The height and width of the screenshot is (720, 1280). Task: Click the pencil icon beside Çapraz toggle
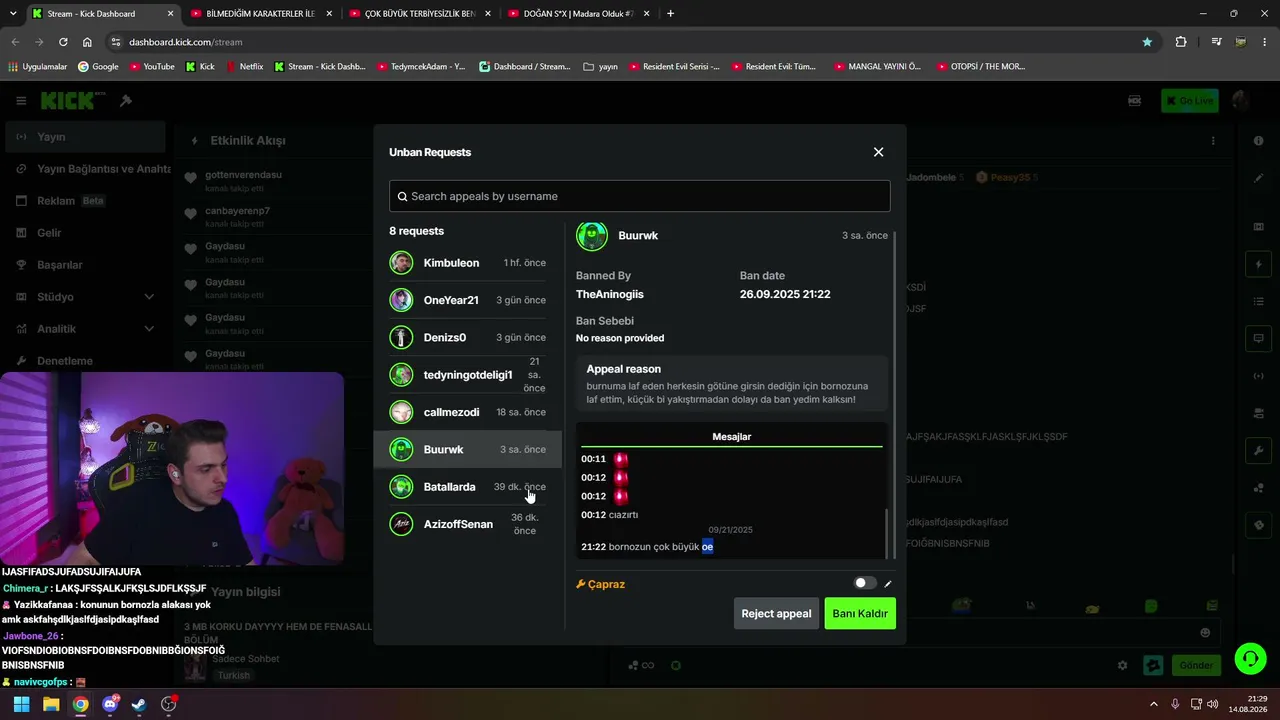888,584
